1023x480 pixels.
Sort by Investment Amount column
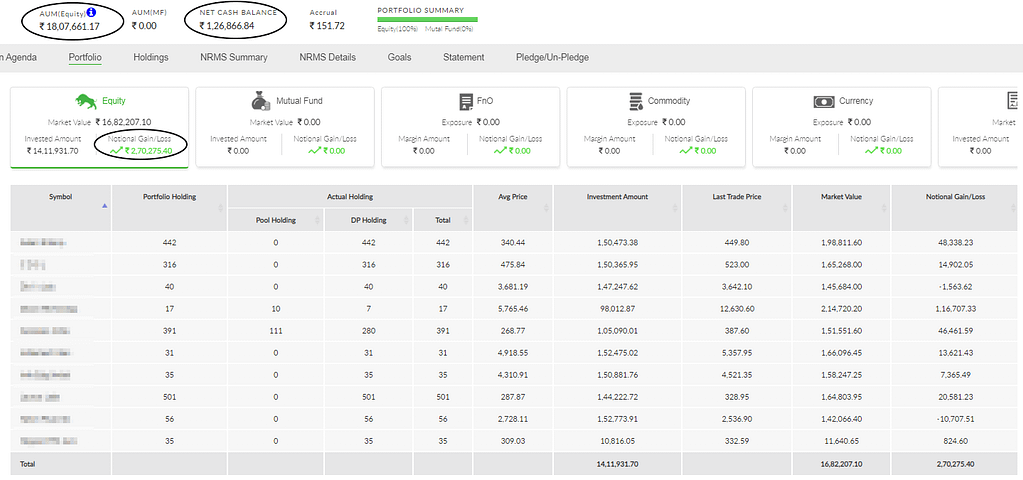click(x=675, y=208)
